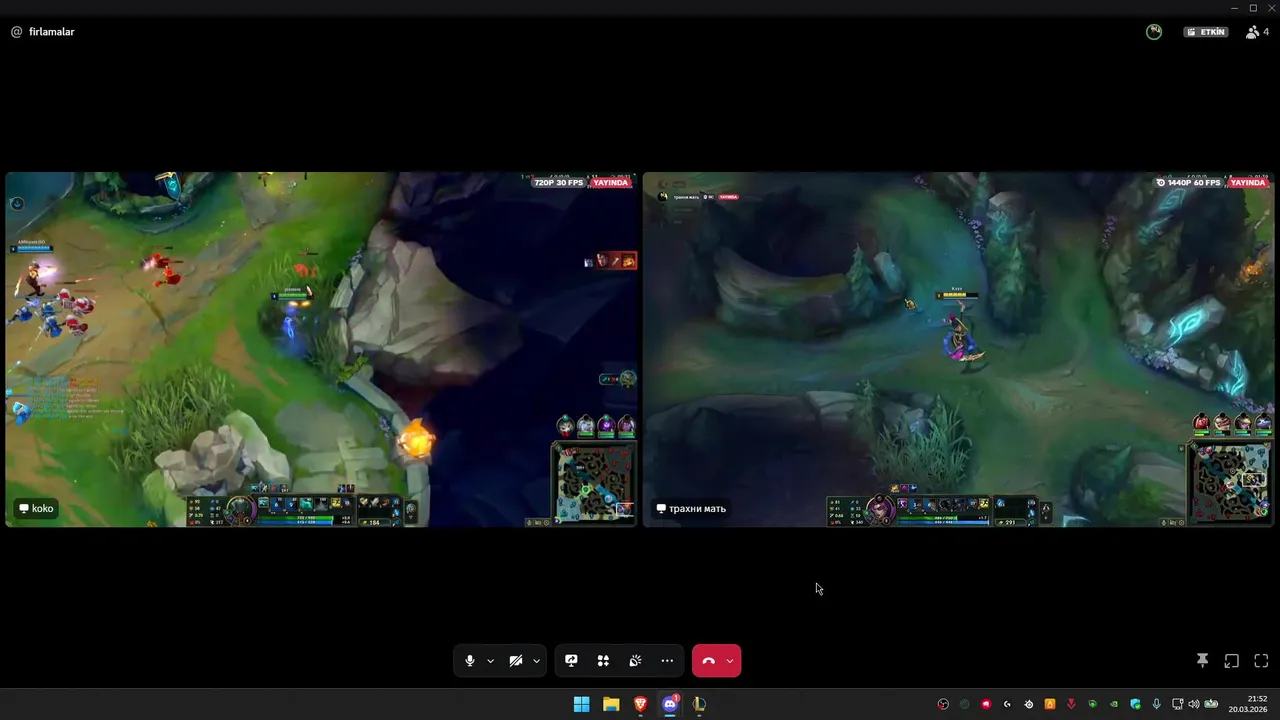Click YAYINDA badge on koko's stream
1280x720 pixels.
click(x=611, y=183)
